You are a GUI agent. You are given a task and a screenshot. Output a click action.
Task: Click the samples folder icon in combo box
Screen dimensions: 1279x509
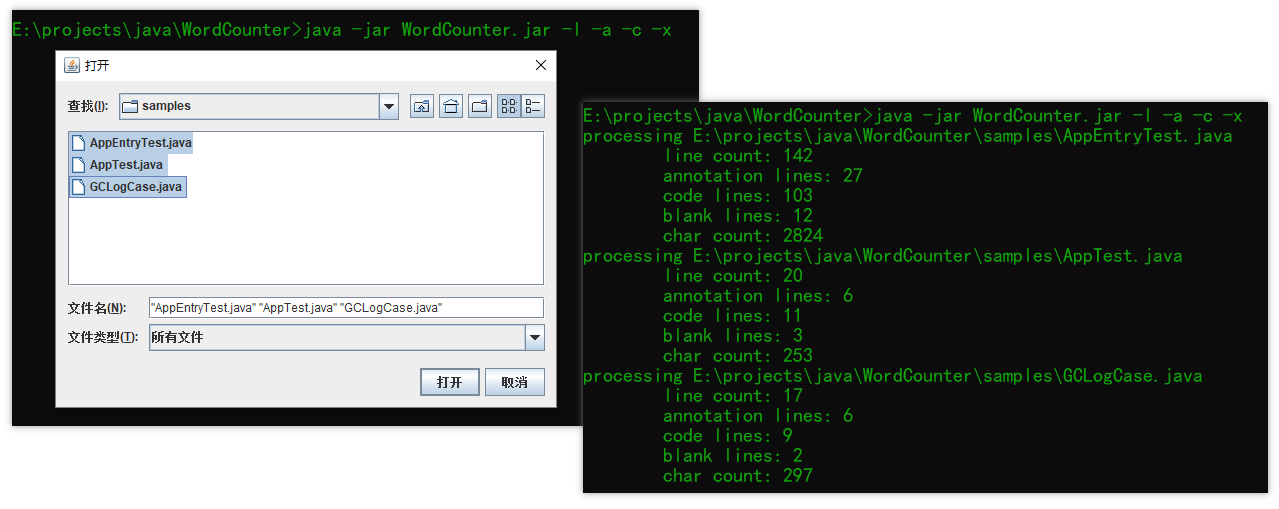point(130,106)
